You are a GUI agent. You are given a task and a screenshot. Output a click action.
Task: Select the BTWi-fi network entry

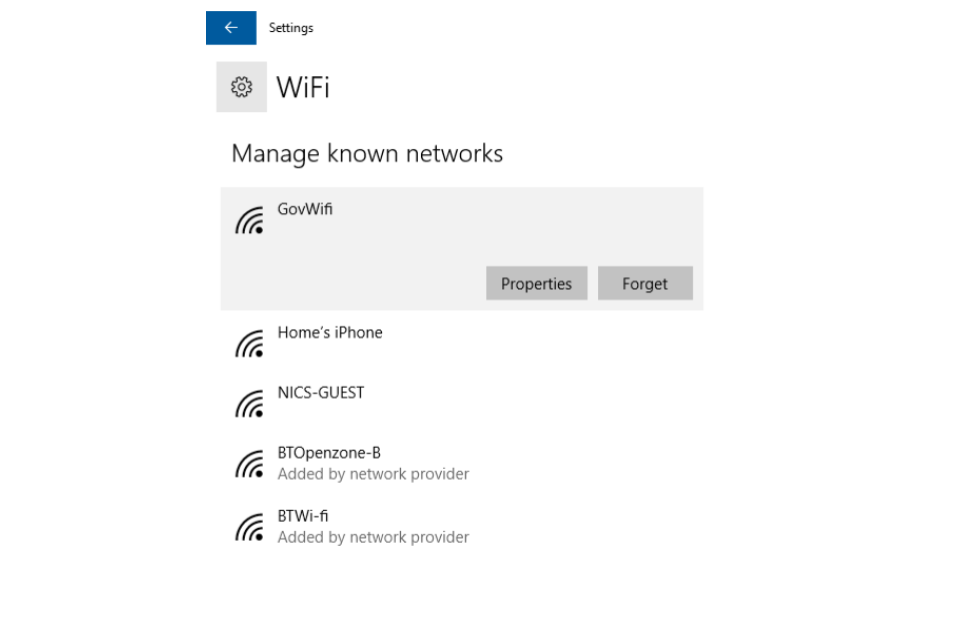point(462,527)
